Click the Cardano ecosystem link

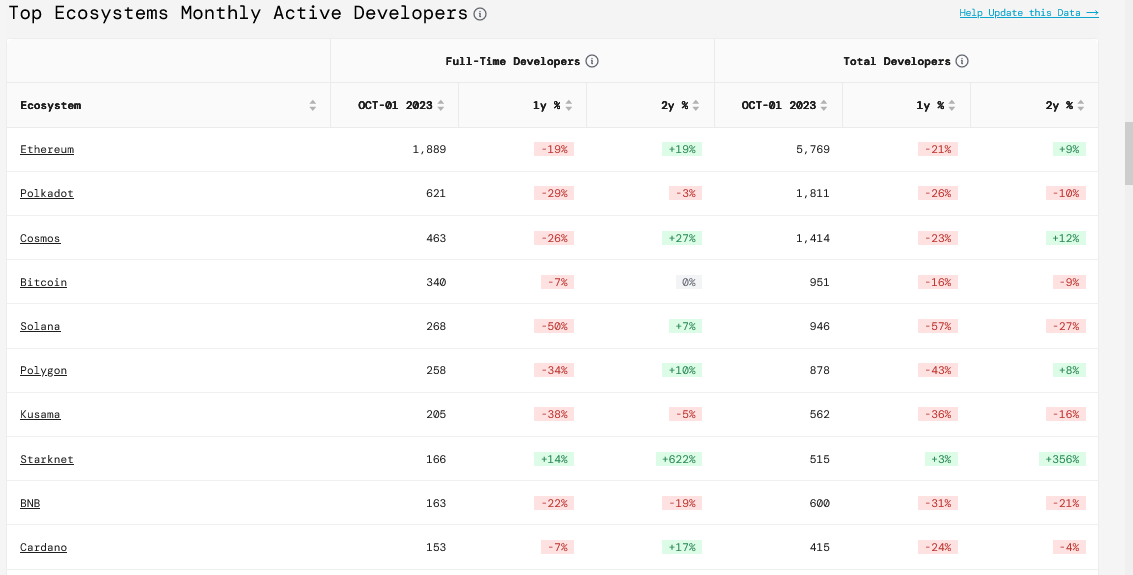(43, 547)
